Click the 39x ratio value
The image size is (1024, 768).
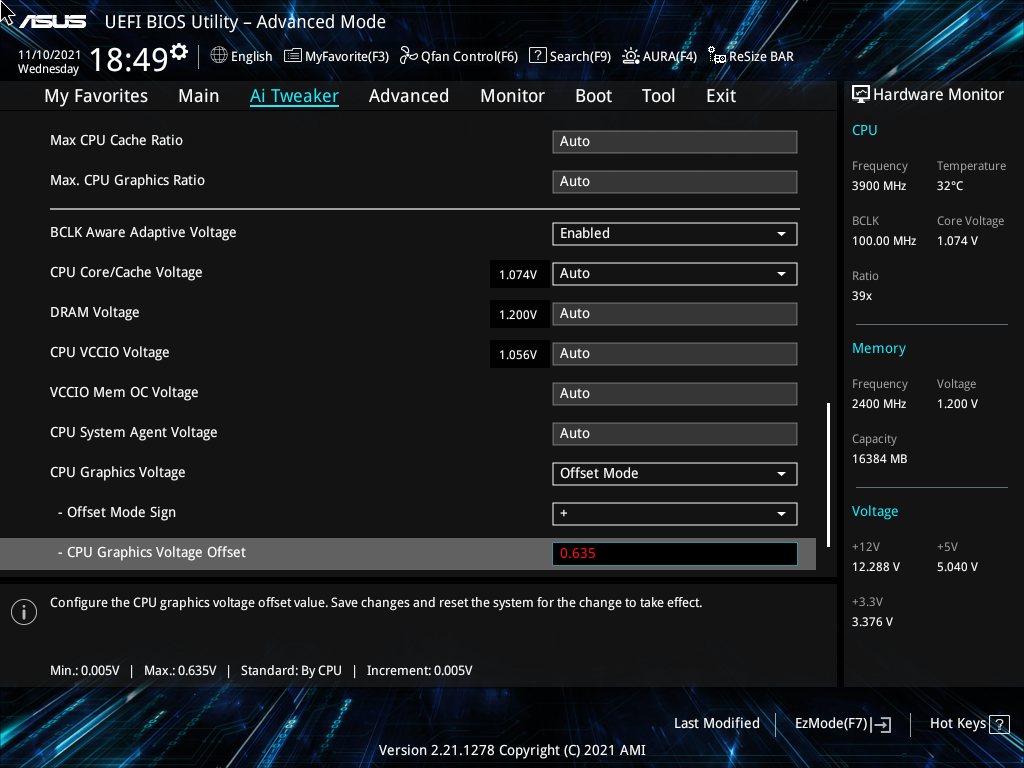pos(862,296)
